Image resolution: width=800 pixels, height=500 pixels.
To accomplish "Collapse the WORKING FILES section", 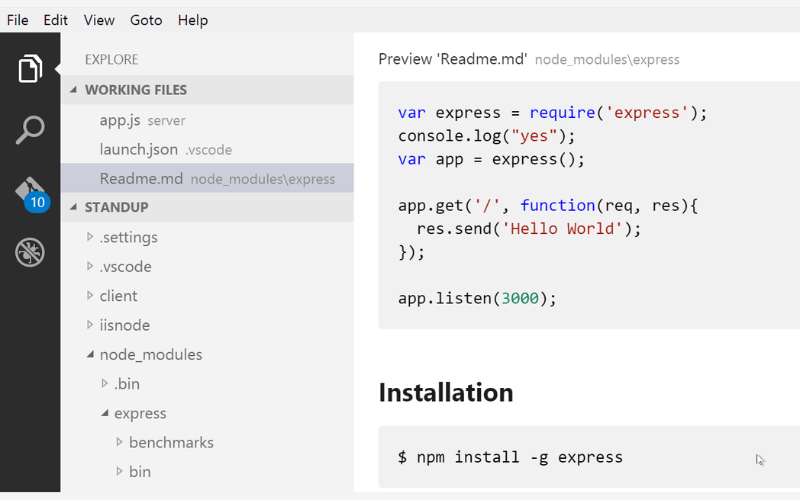I will tap(135, 90).
